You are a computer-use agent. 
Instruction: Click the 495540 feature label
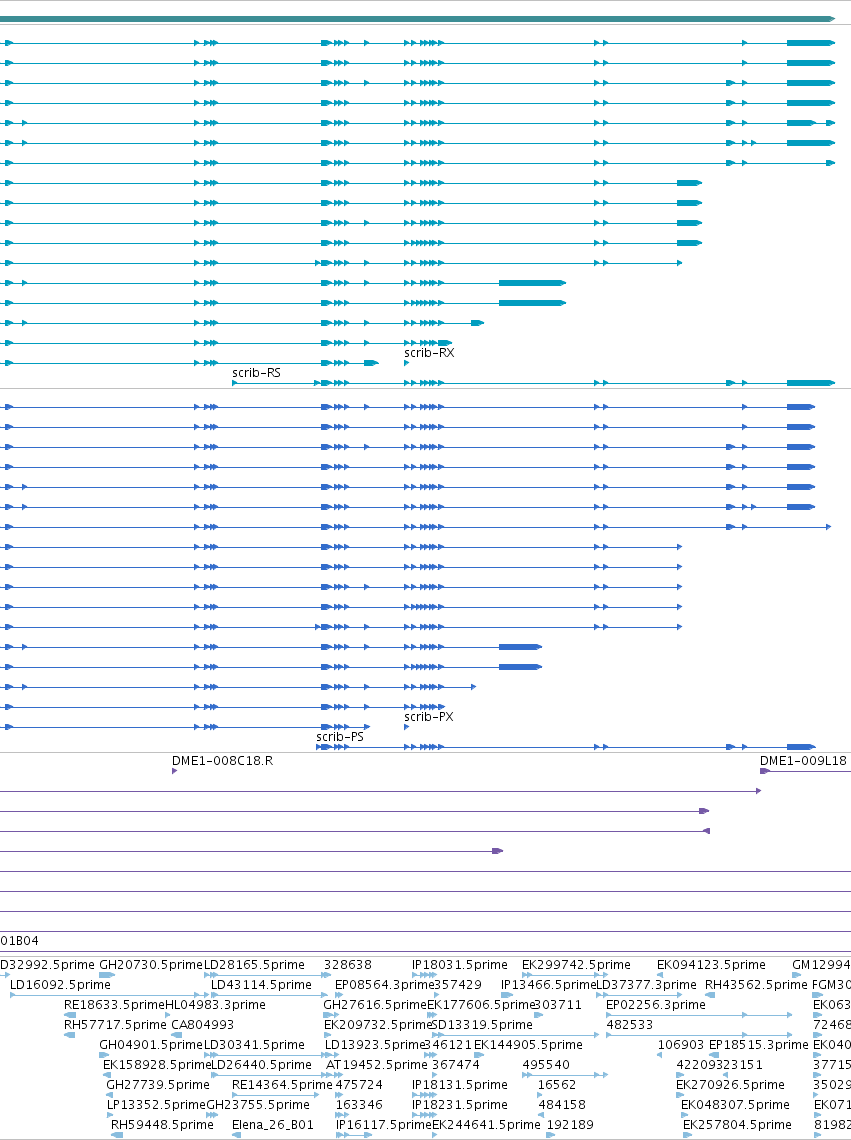click(546, 1065)
